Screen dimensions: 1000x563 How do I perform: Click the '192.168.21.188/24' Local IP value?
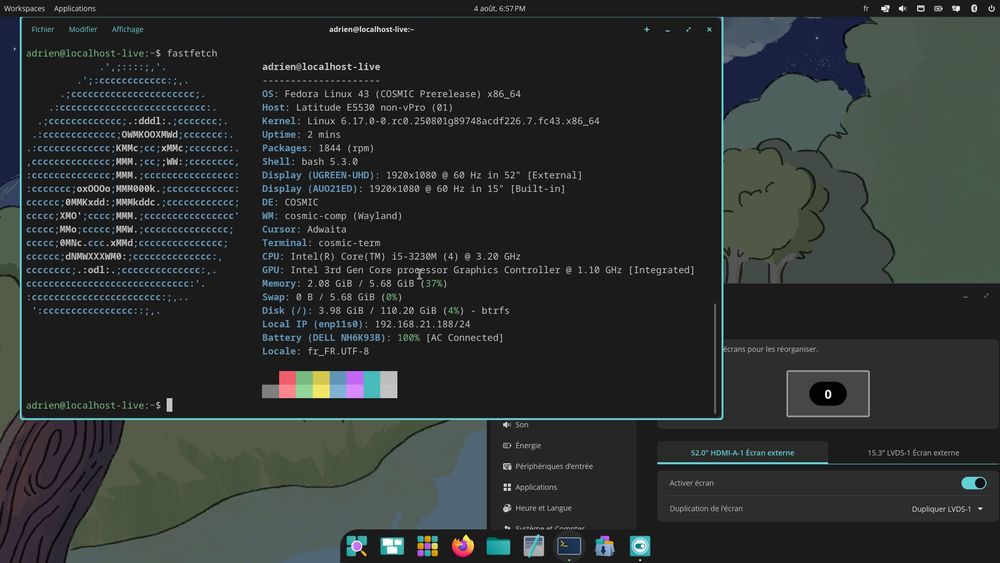(422, 324)
